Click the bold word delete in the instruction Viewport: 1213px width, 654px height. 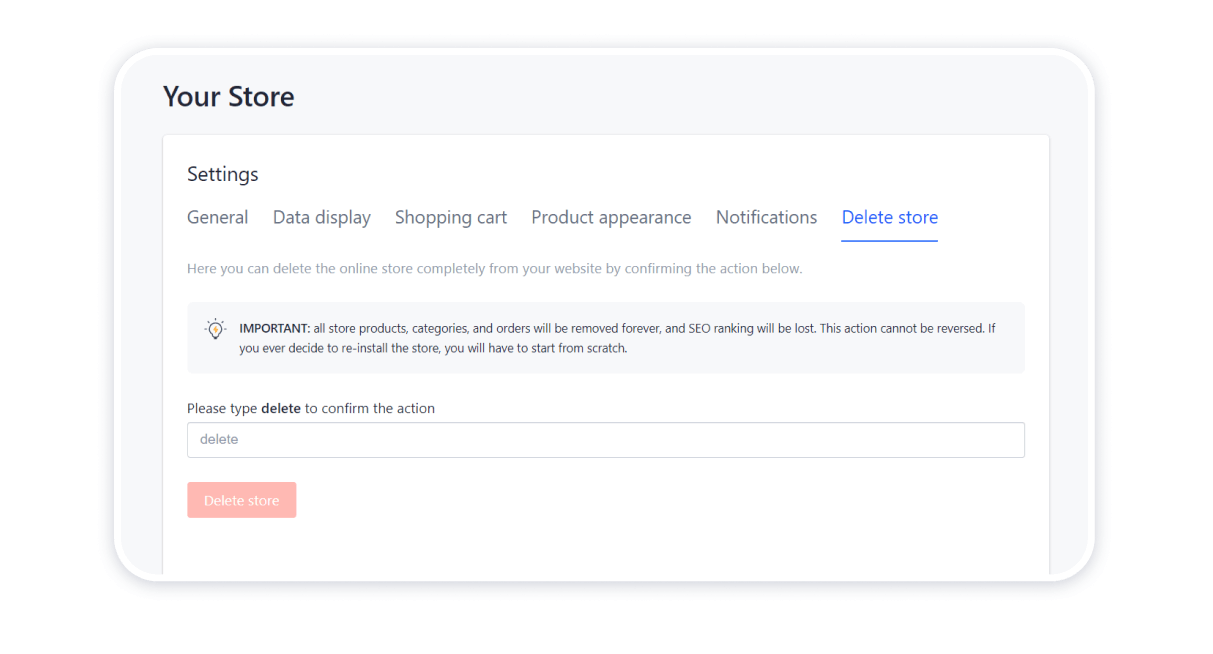tap(280, 408)
